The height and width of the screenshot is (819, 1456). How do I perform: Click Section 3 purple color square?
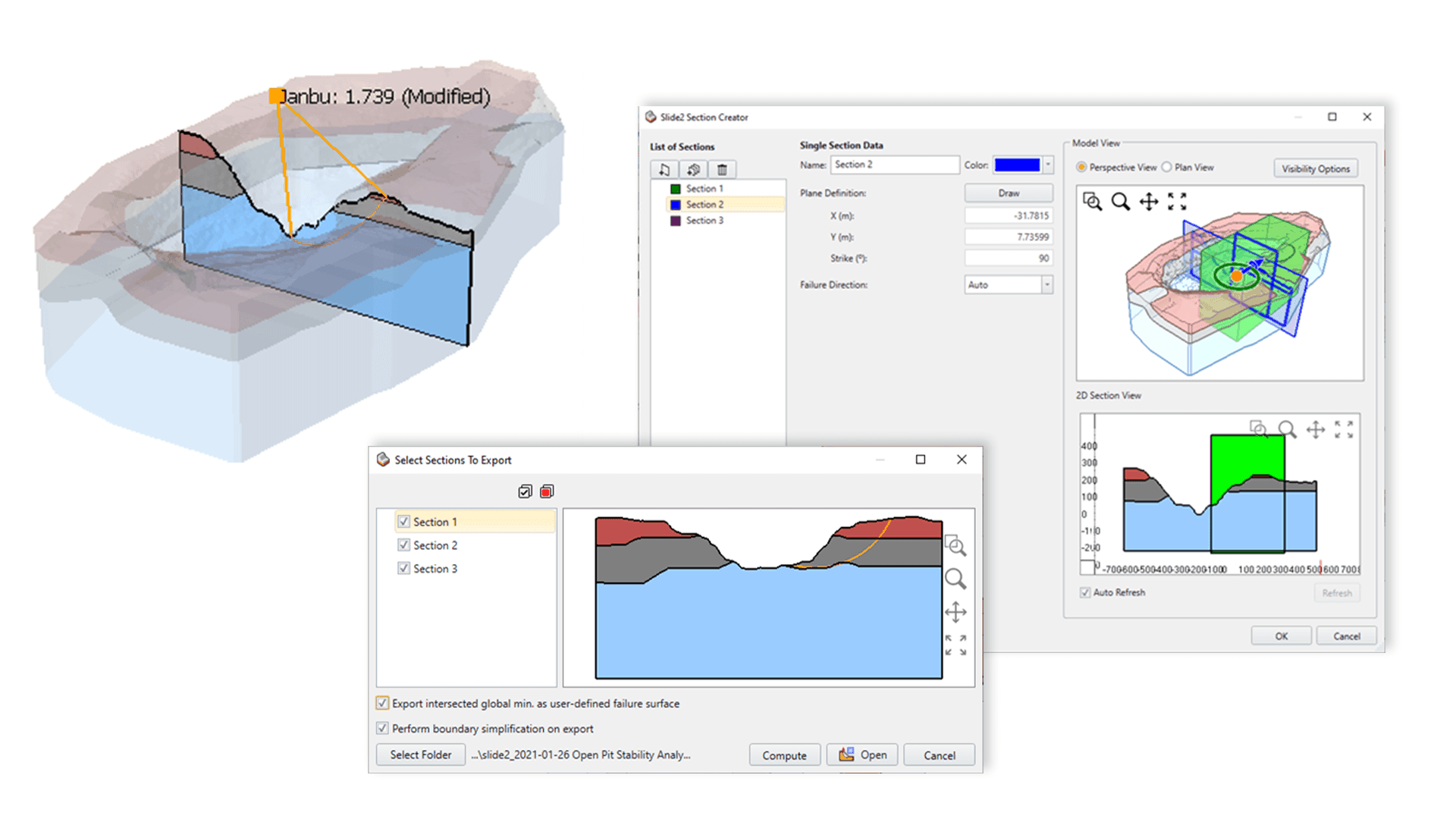point(675,221)
